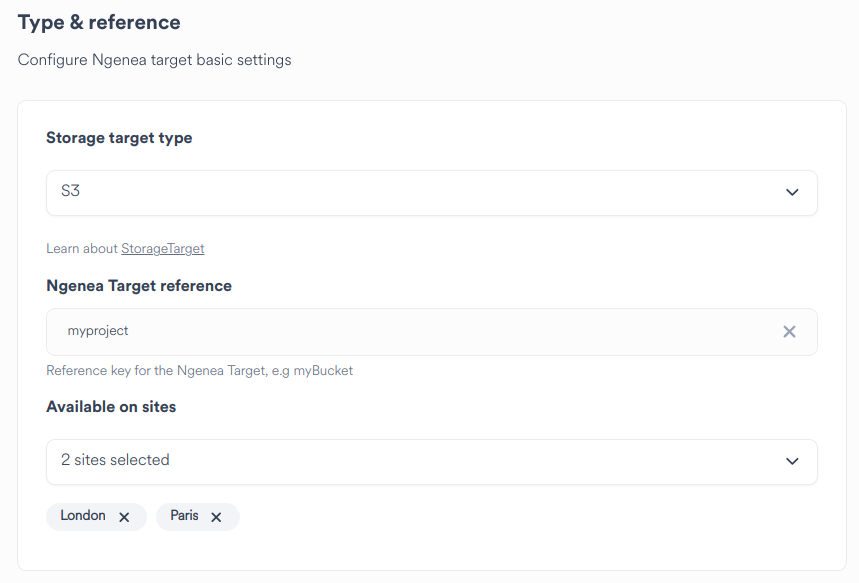Image resolution: width=859 pixels, height=583 pixels.
Task: Click inside the Ngenea Target reference field
Action: pyautogui.click(x=400, y=331)
